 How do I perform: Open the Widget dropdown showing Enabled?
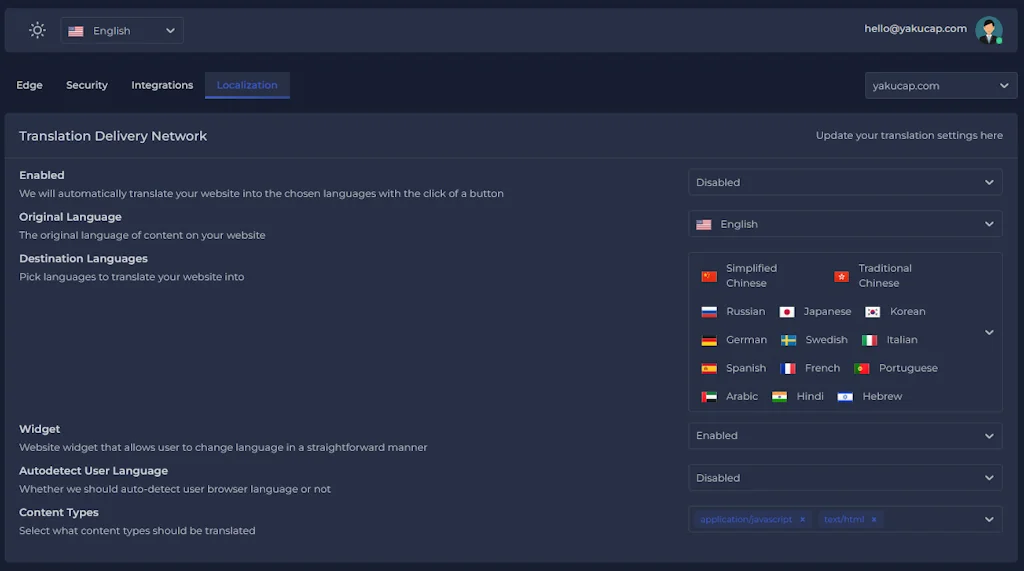[845, 436]
